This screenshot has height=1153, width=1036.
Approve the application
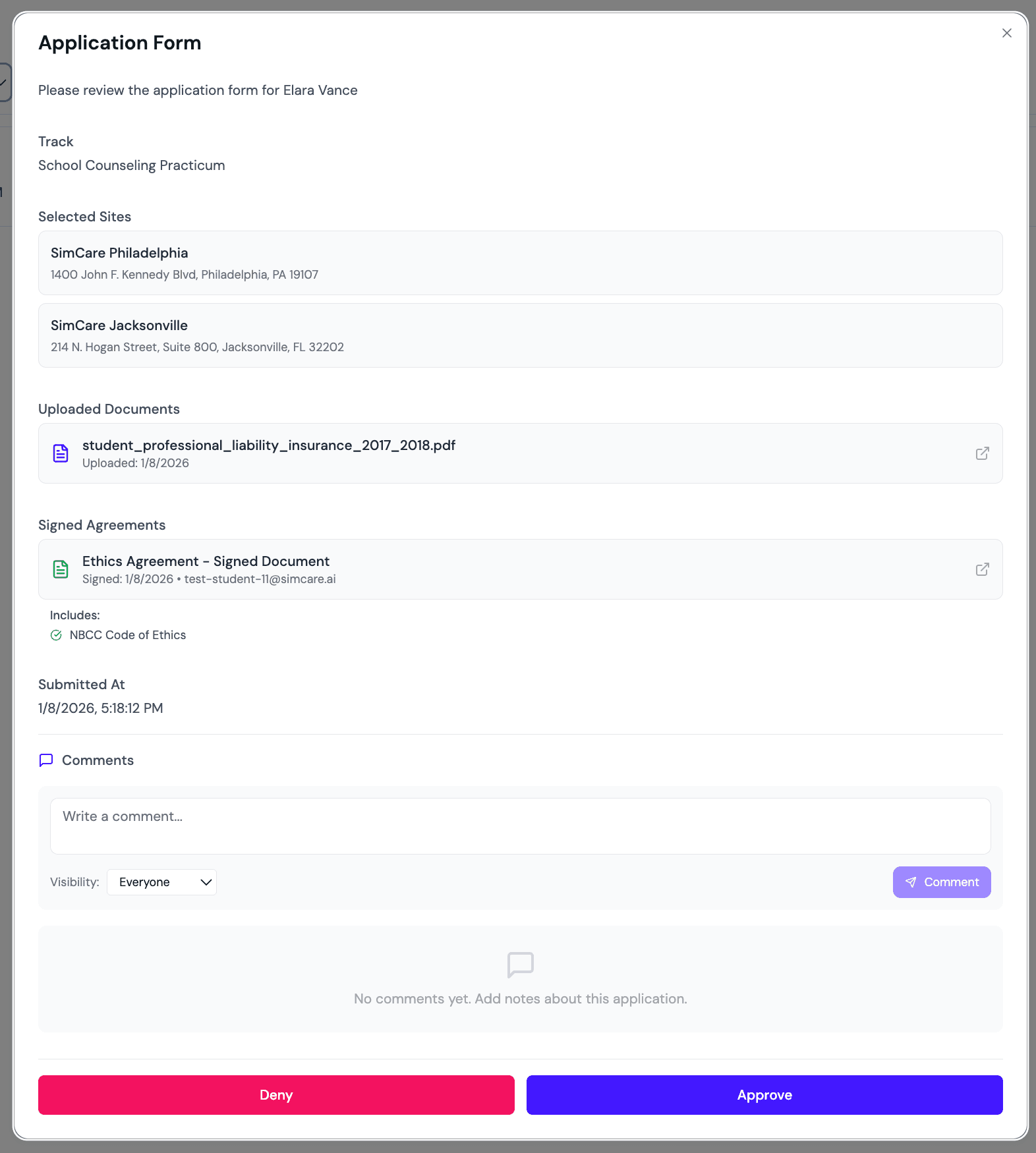pyautogui.click(x=764, y=1095)
